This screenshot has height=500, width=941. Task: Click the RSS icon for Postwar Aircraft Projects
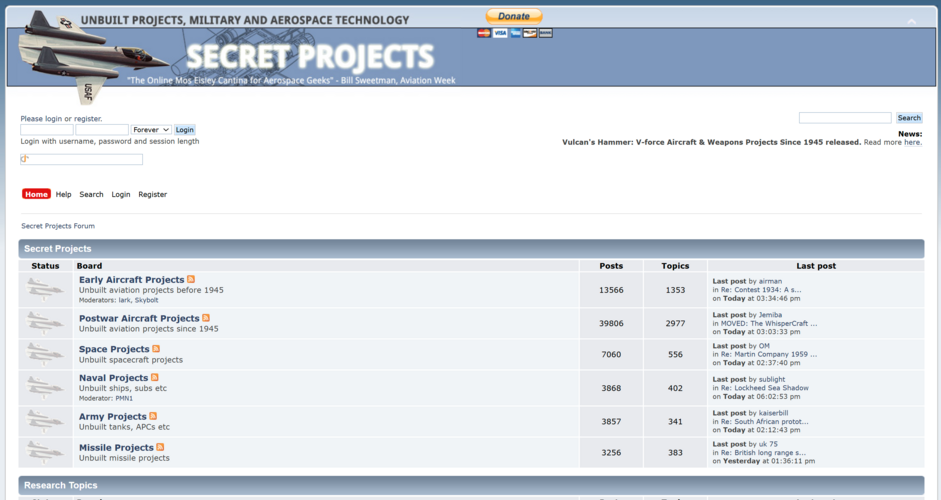tap(206, 318)
